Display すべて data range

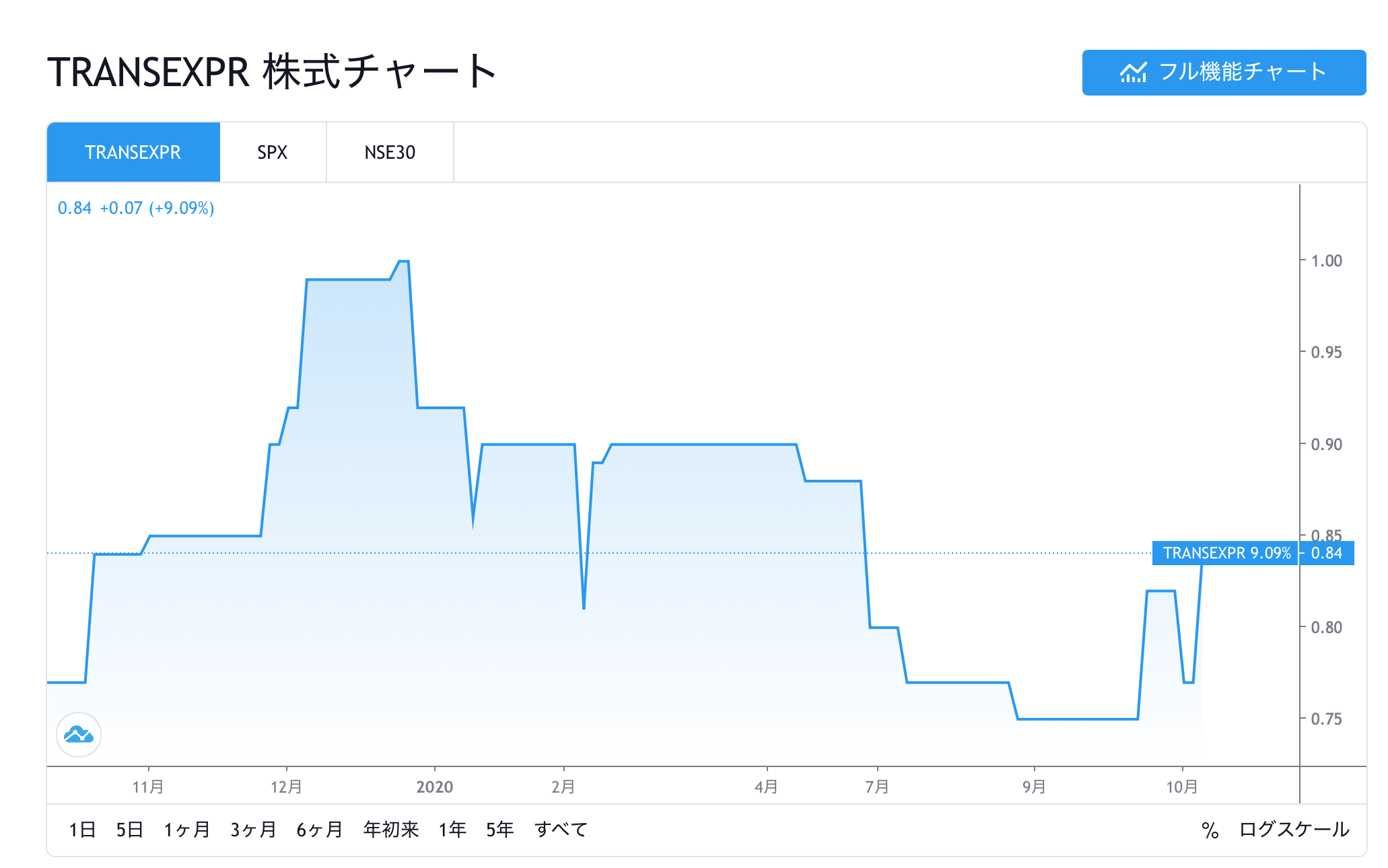[561, 829]
